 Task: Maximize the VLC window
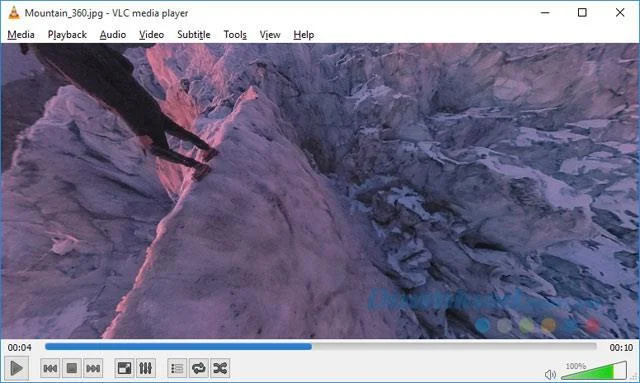pos(582,13)
